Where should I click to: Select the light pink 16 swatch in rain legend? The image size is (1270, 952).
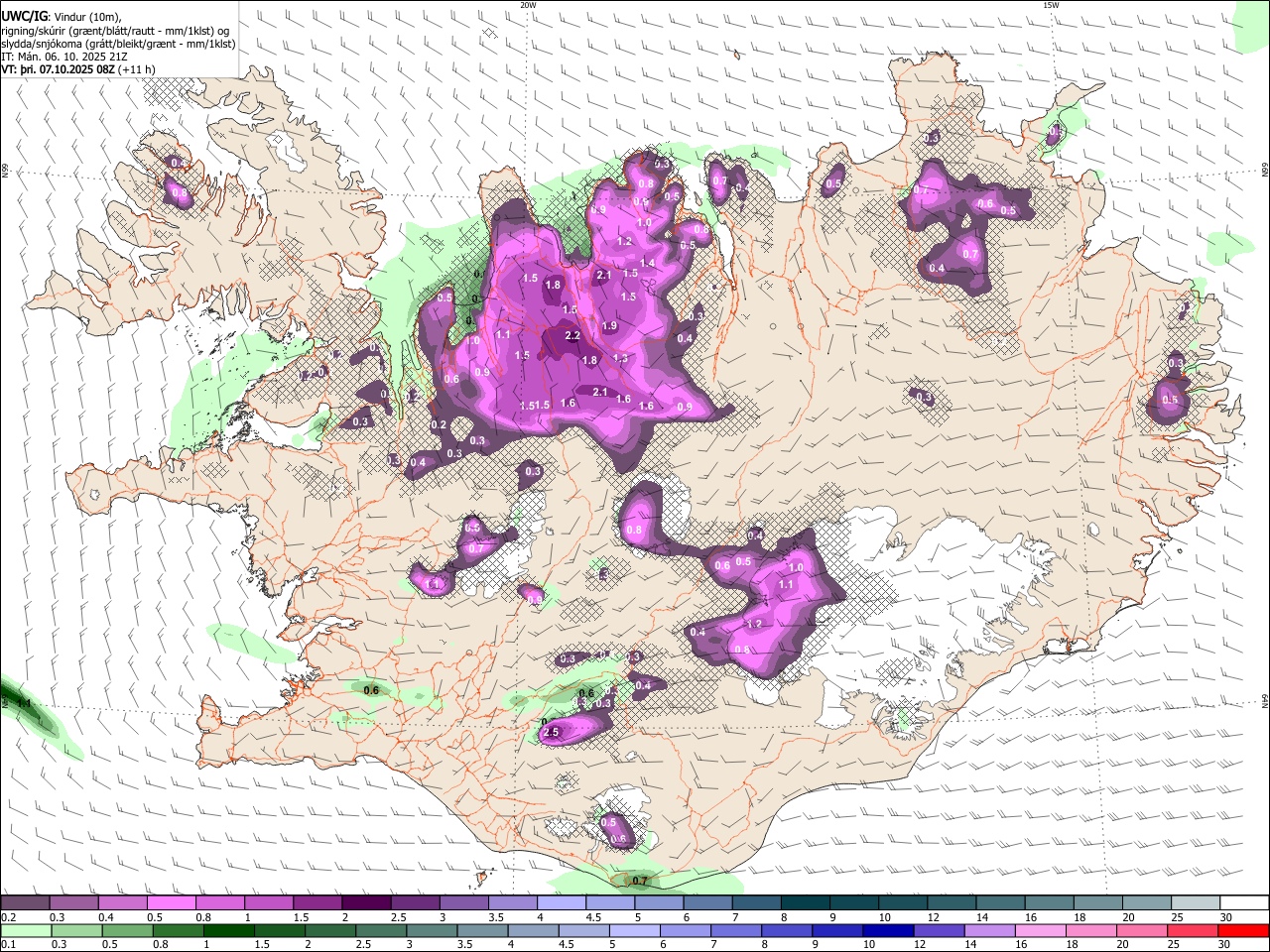tap(1041, 930)
